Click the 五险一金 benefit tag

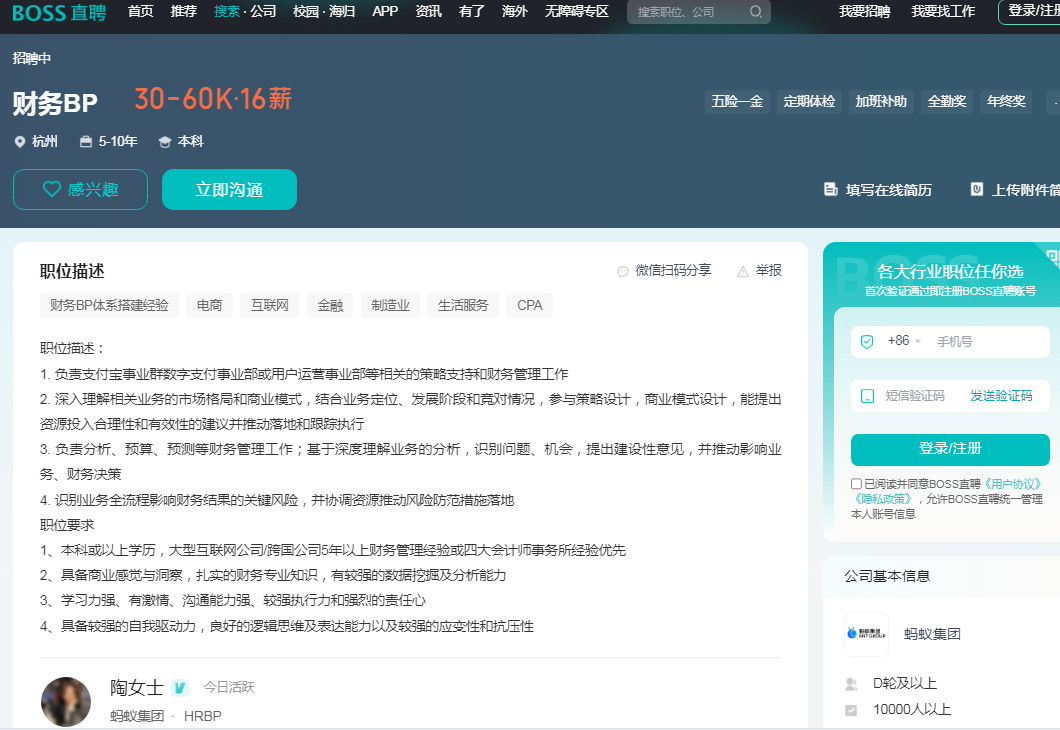pos(737,101)
